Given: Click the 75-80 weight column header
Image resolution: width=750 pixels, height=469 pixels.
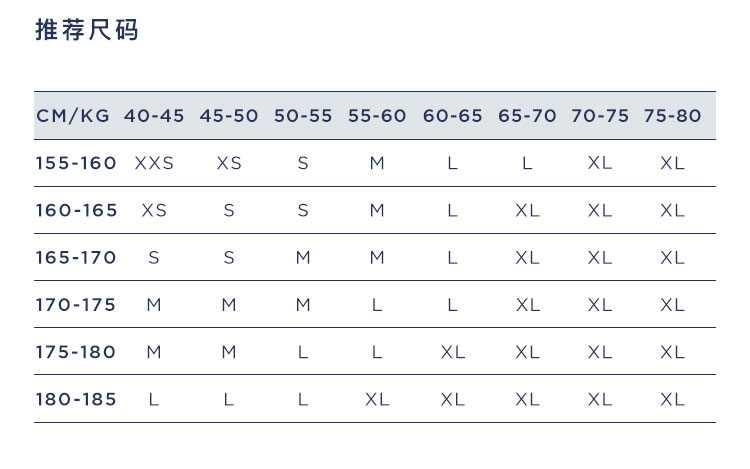Looking at the screenshot, I should 673,116.
